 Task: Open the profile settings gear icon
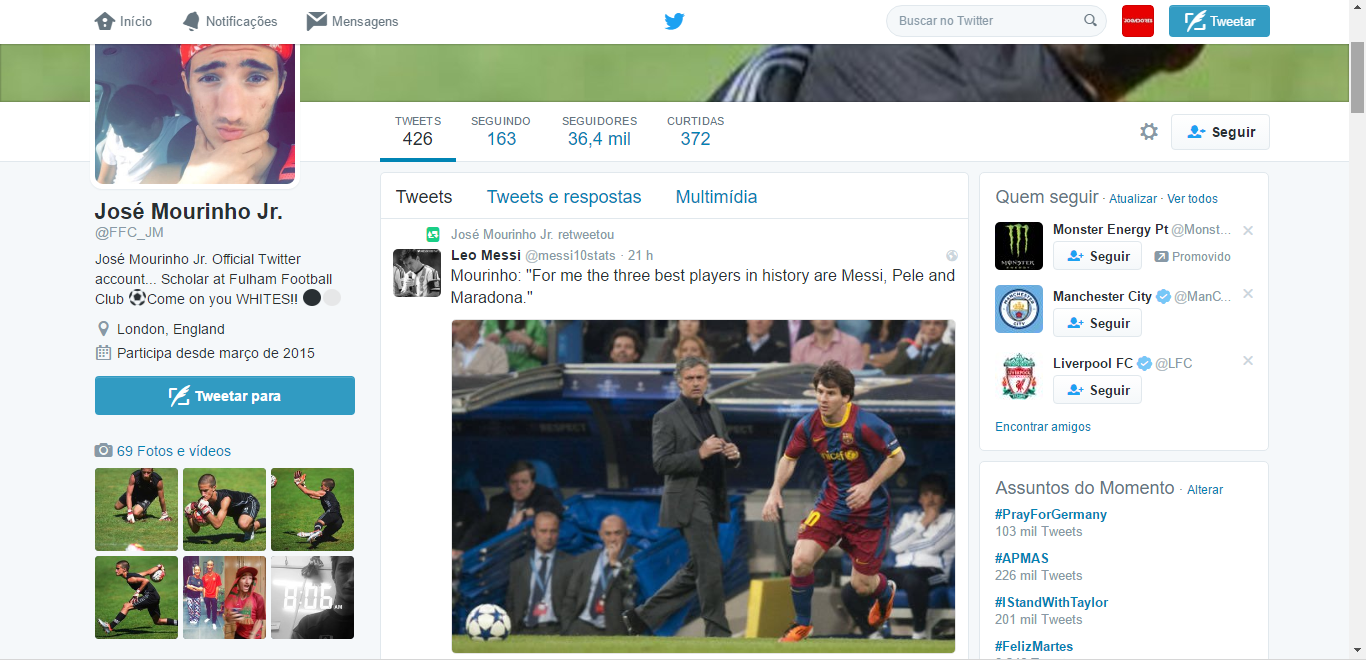[1148, 131]
